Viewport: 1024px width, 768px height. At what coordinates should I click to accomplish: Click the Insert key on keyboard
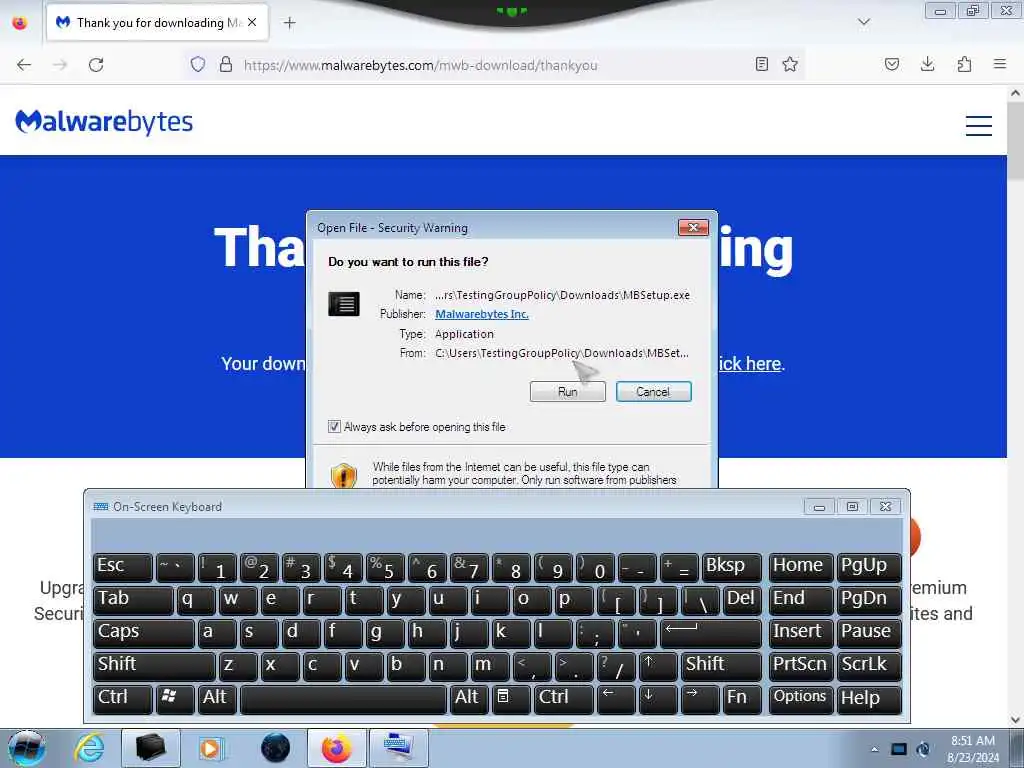pos(800,633)
